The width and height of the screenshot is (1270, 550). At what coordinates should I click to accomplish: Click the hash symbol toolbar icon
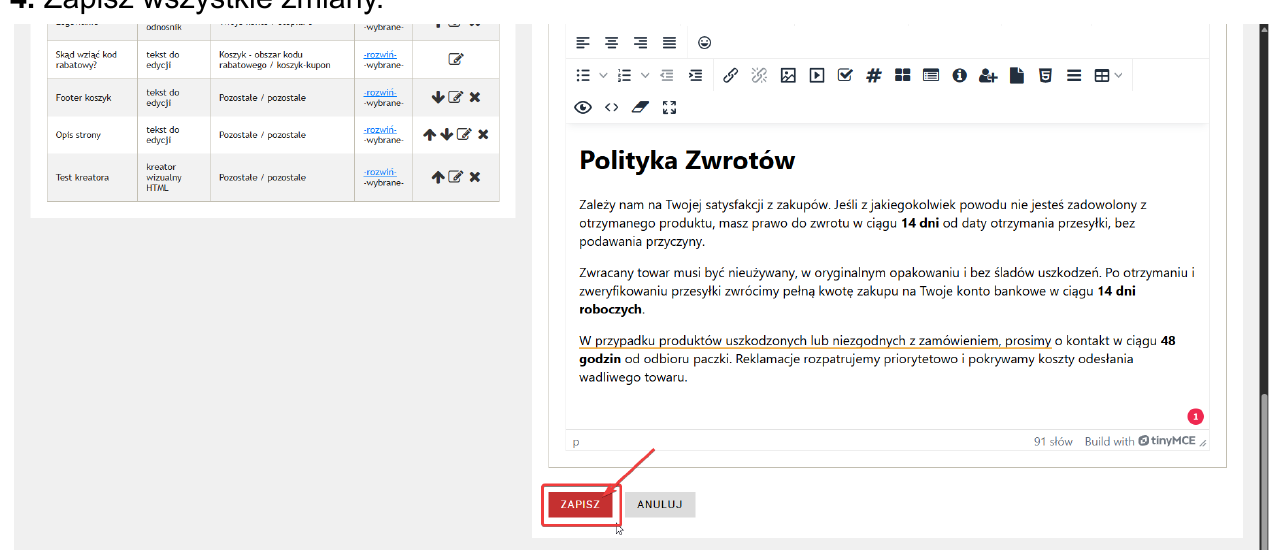pyautogui.click(x=874, y=75)
